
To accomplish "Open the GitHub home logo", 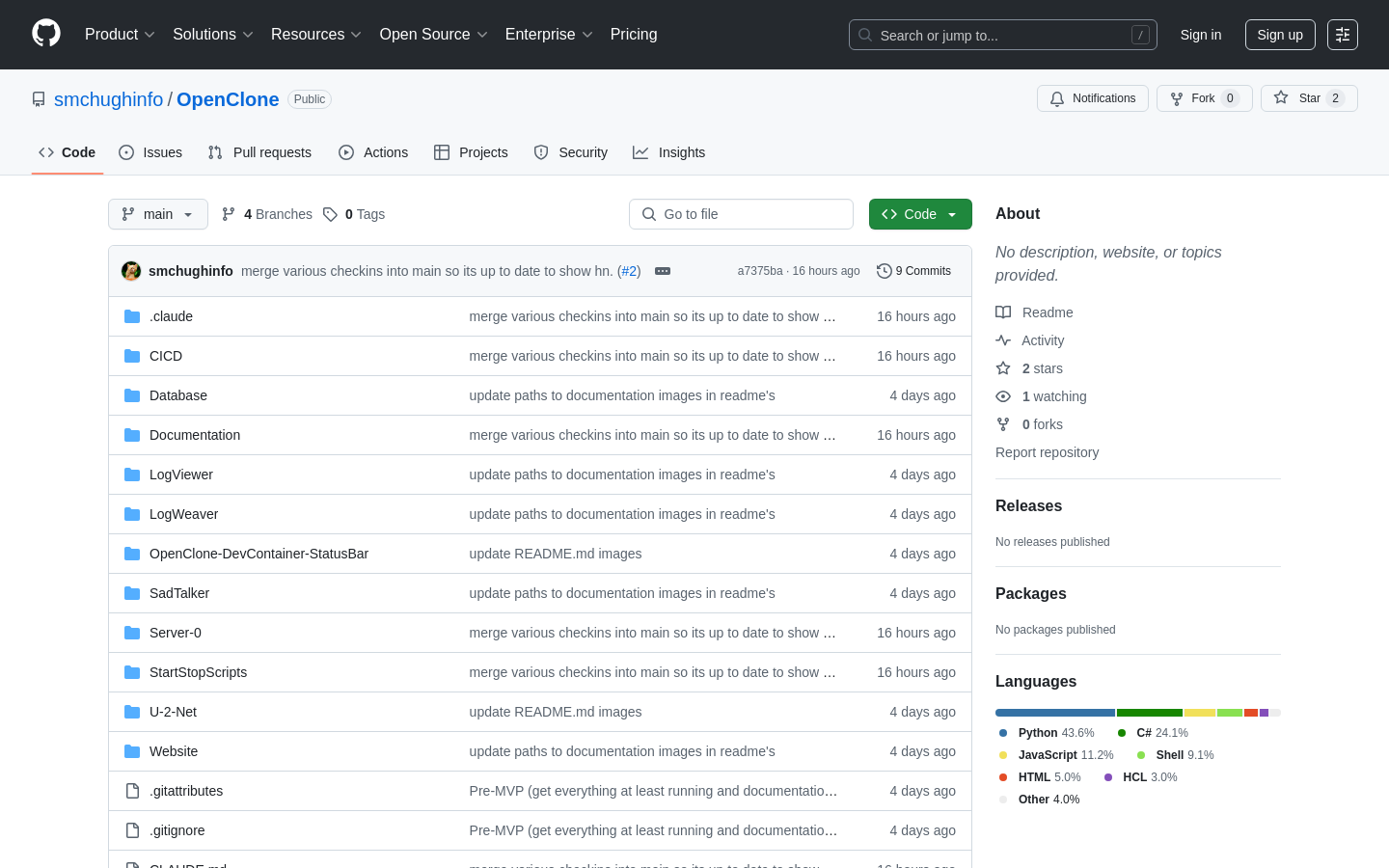I will pyautogui.click(x=46, y=34).
